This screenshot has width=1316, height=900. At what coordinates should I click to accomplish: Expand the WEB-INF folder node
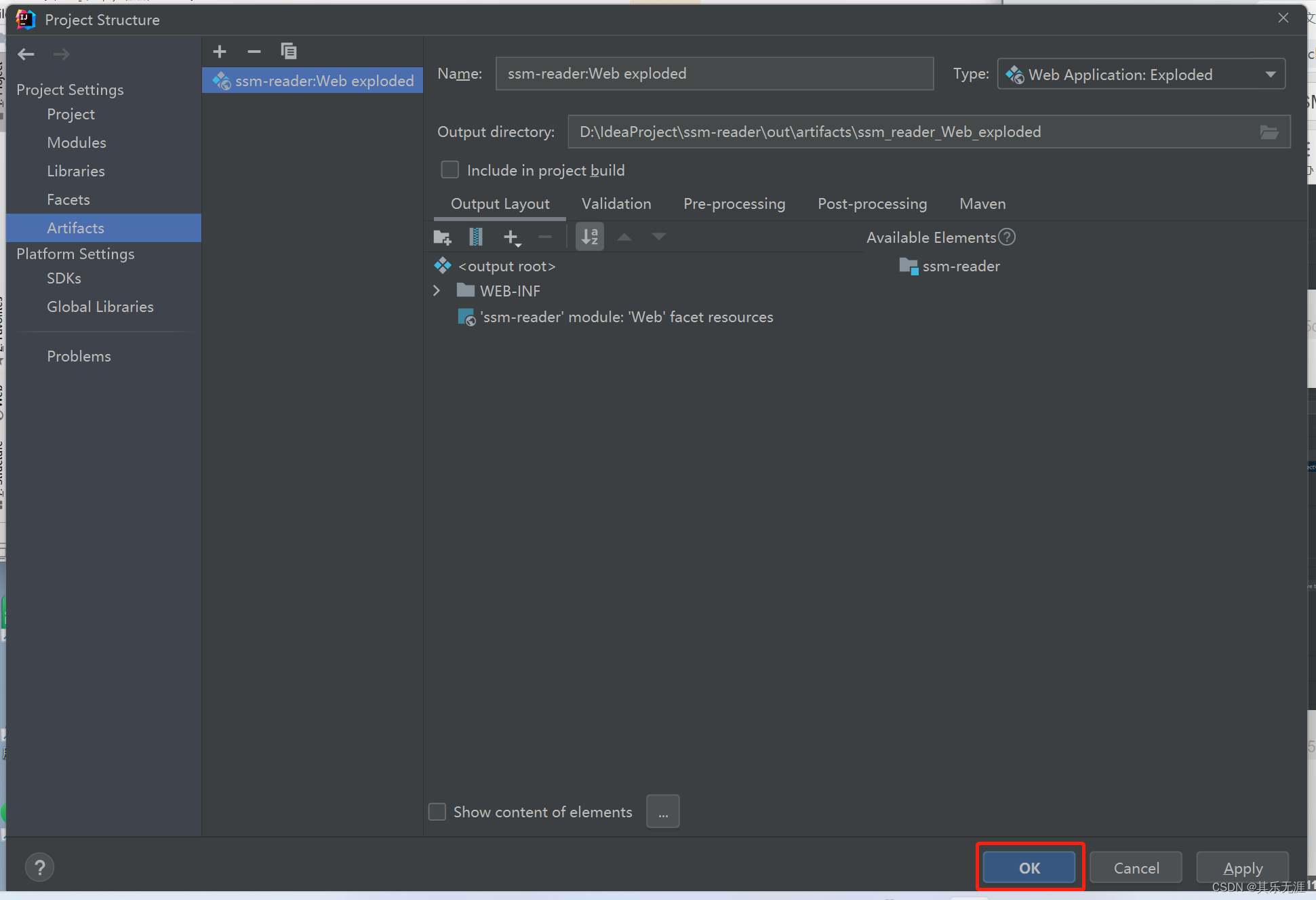coord(437,291)
